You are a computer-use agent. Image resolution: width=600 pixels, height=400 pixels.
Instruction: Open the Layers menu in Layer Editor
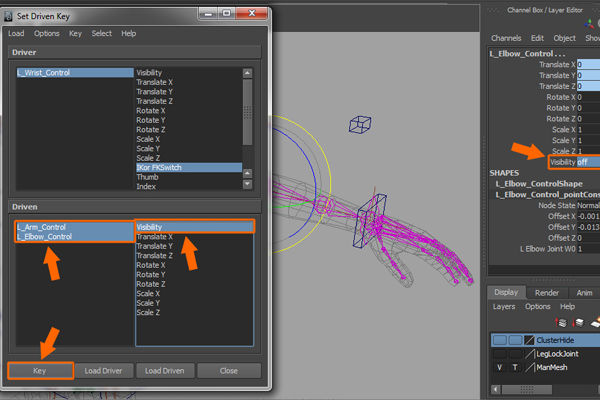(504, 307)
